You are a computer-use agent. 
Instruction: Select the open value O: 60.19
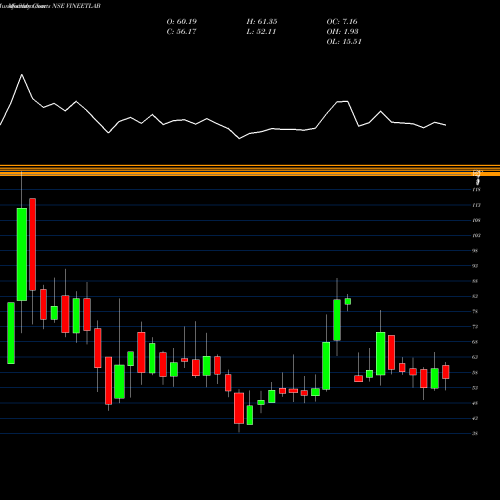click(182, 21)
